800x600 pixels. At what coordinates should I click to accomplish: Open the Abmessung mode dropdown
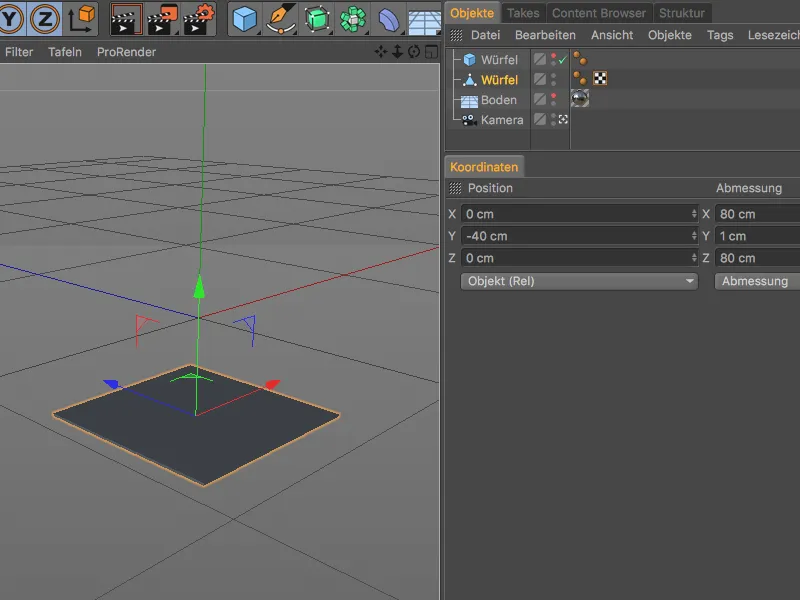(x=757, y=281)
